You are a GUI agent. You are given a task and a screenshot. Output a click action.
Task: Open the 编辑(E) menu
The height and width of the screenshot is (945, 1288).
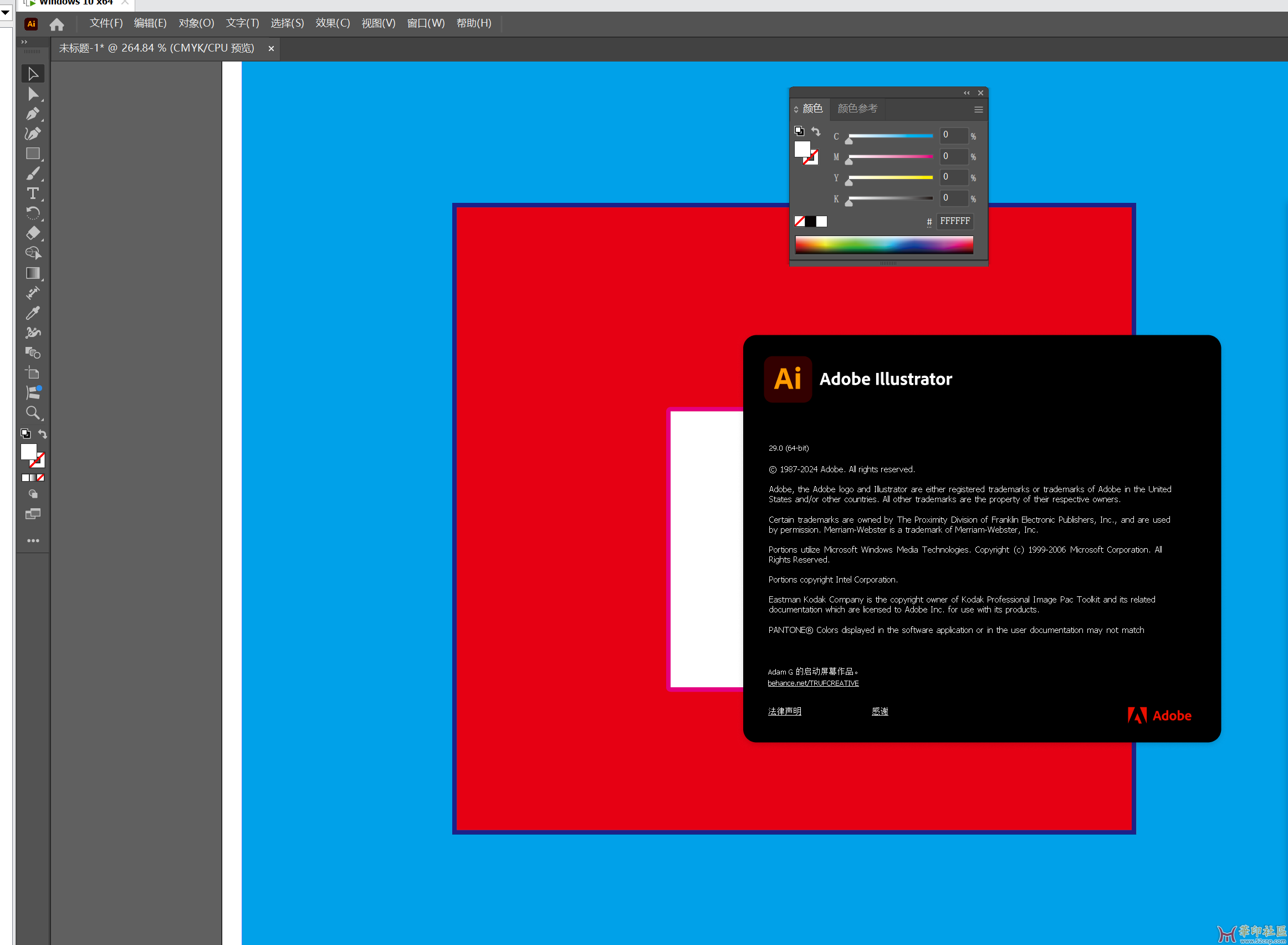coord(150,23)
